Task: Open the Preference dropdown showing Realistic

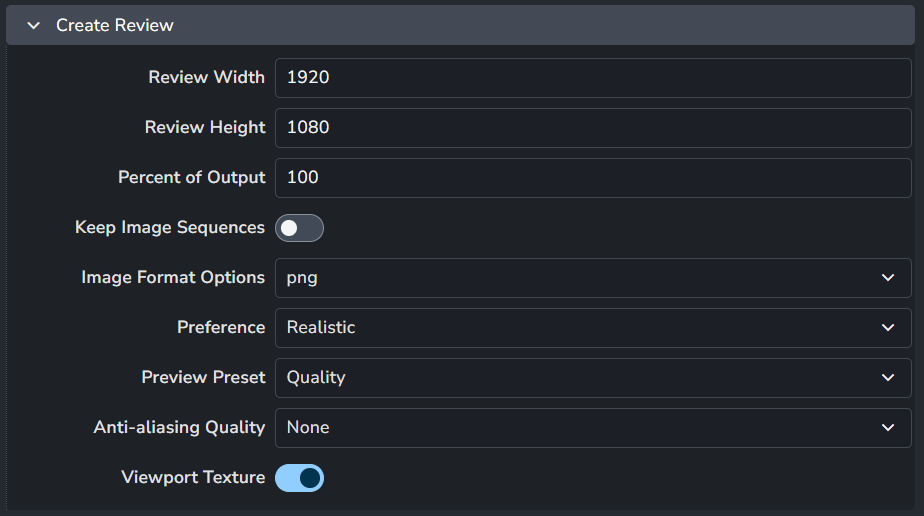Action: [593, 328]
